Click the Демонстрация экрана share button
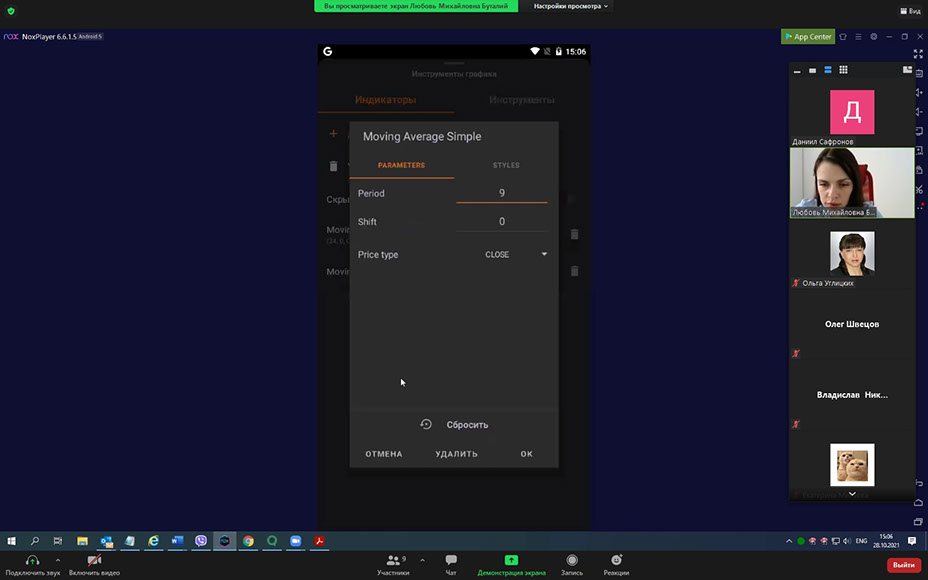 pyautogui.click(x=511, y=561)
